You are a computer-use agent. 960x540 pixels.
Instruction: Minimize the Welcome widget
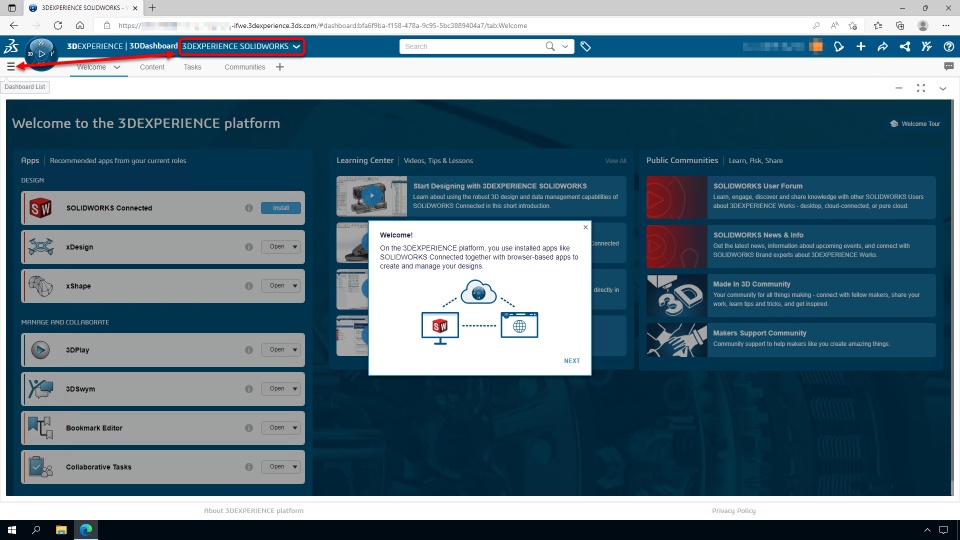click(899, 88)
